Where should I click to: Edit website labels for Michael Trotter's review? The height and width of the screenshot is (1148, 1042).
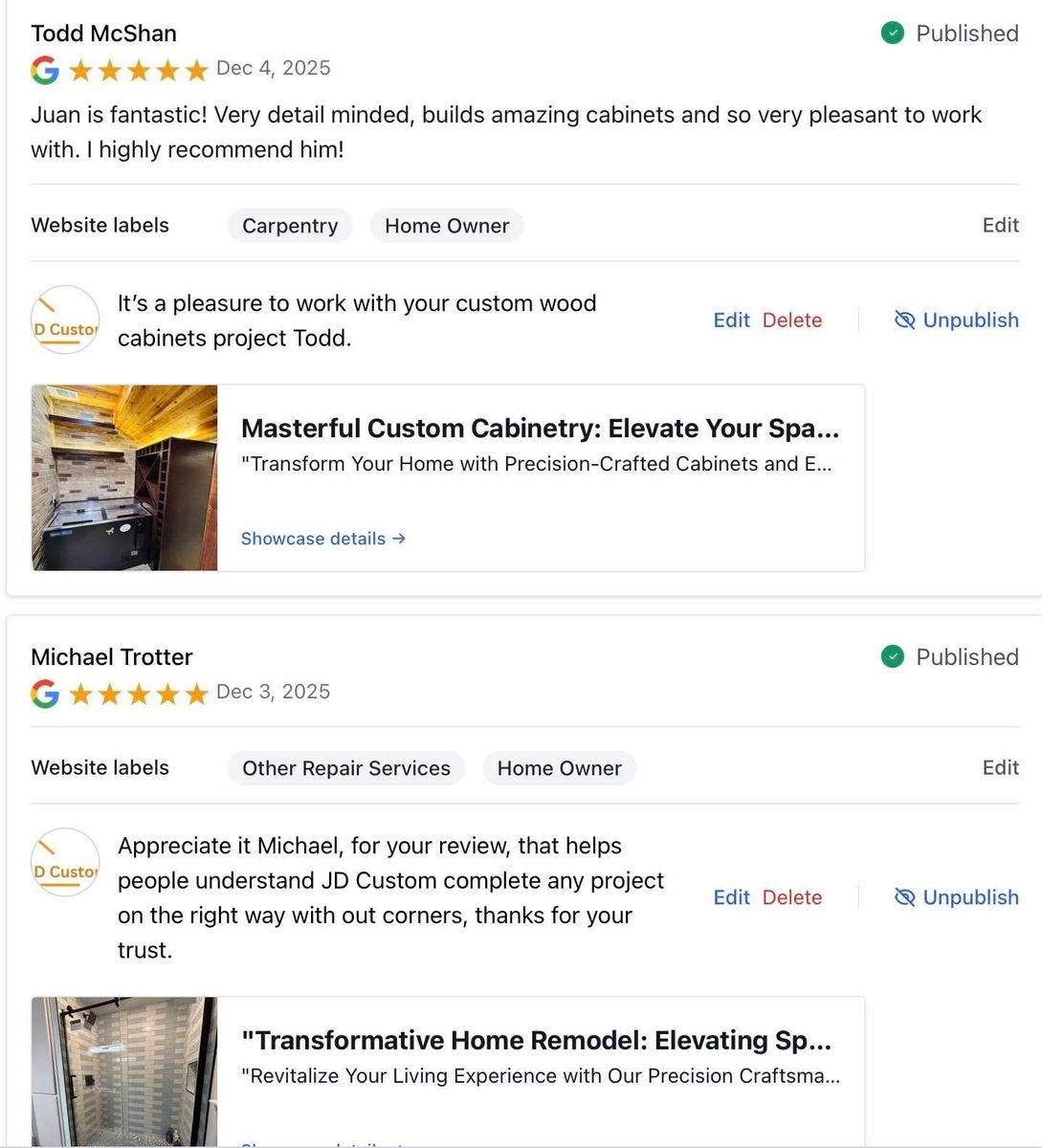pos(1000,768)
